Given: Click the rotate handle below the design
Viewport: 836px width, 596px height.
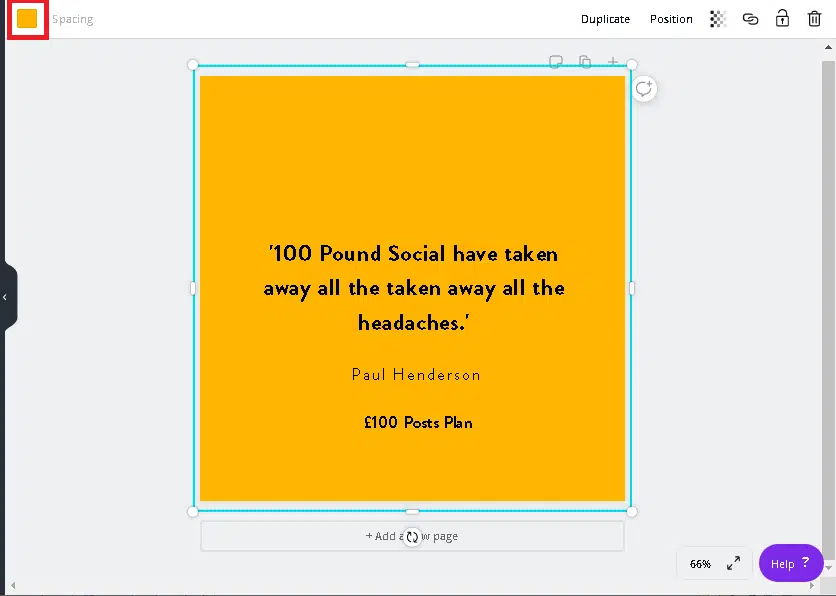Looking at the screenshot, I should pyautogui.click(x=412, y=537).
